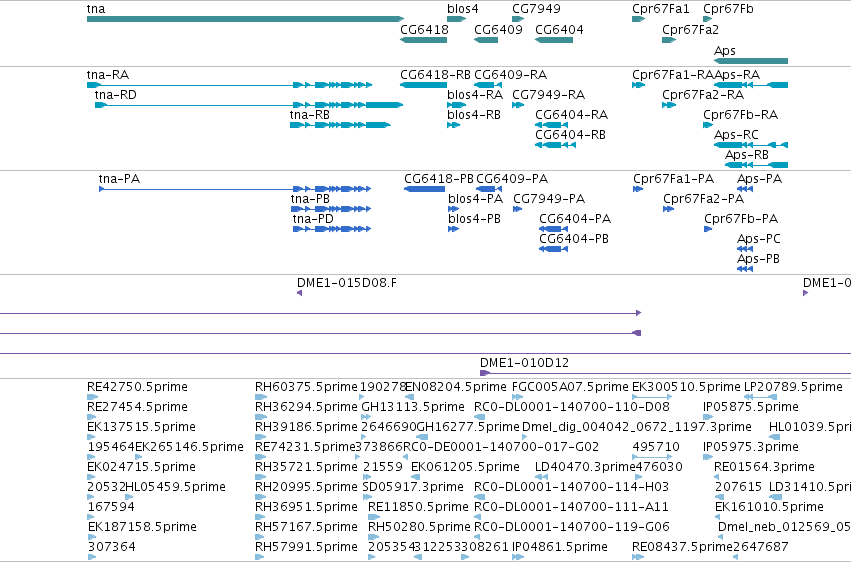Screen dimensions: 851x562
Task: Select the blos4-PB protein feature
Action: (x=453, y=229)
